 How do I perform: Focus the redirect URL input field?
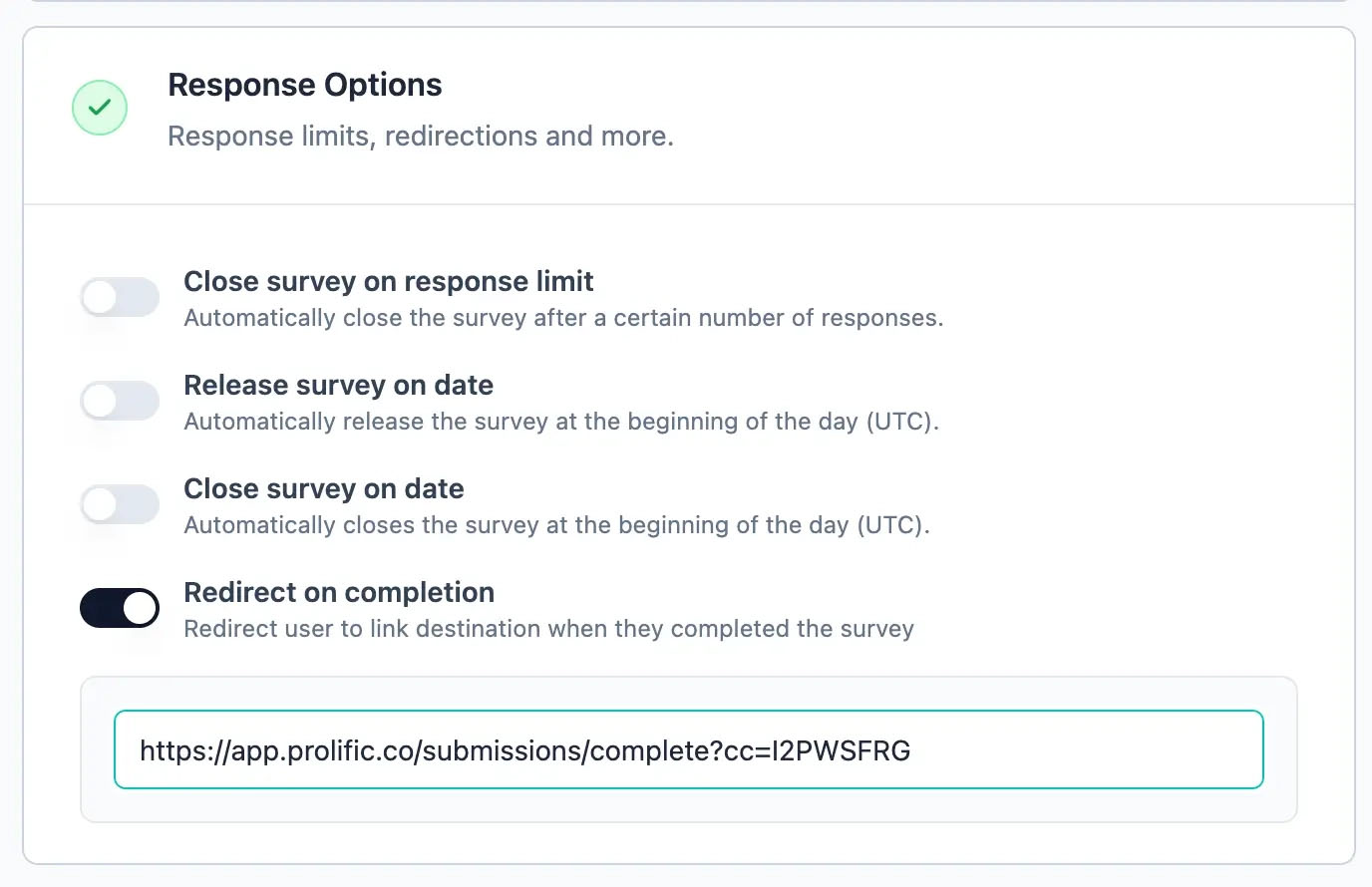(x=688, y=749)
